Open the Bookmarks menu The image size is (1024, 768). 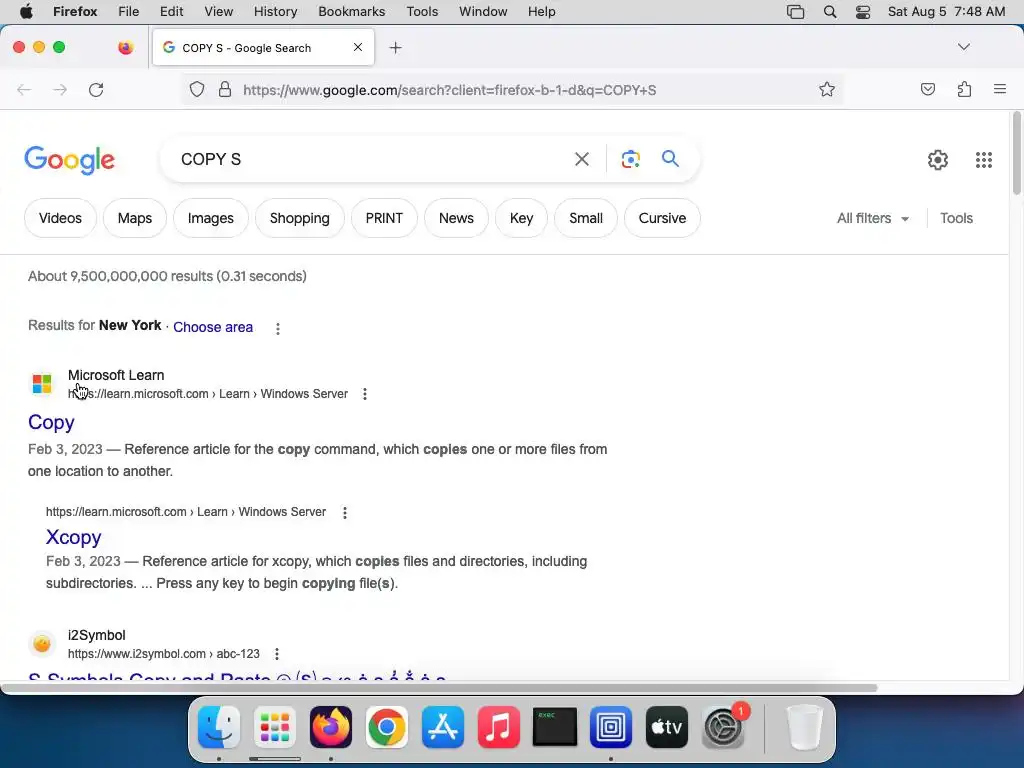tap(351, 11)
